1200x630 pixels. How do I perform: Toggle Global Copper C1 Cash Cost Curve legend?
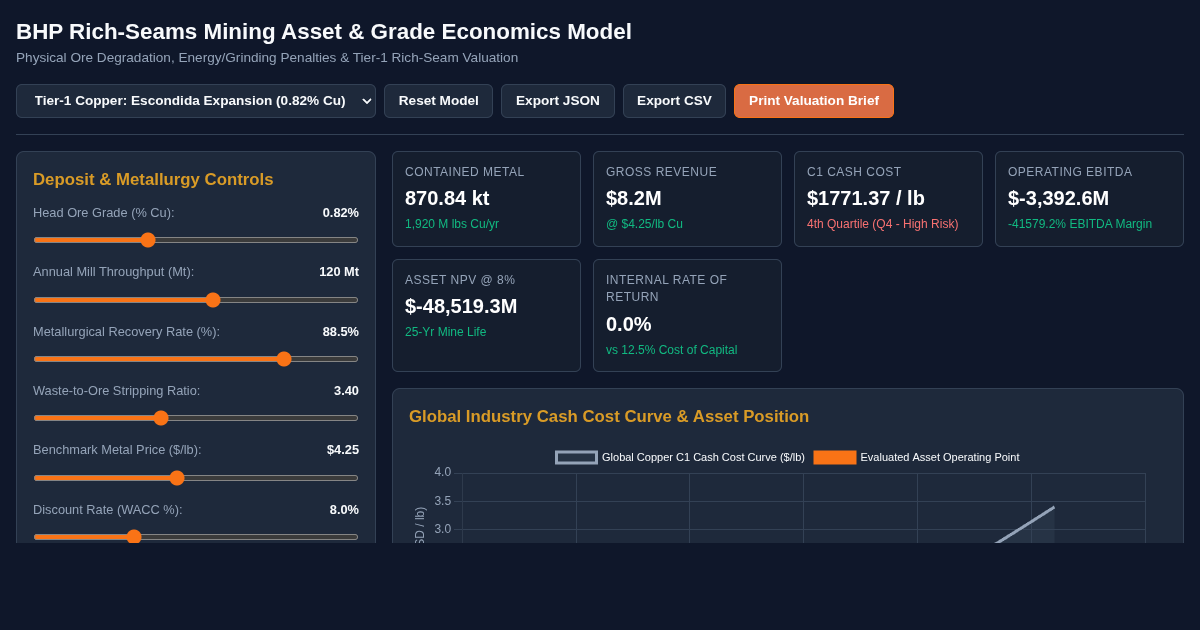[680, 457]
